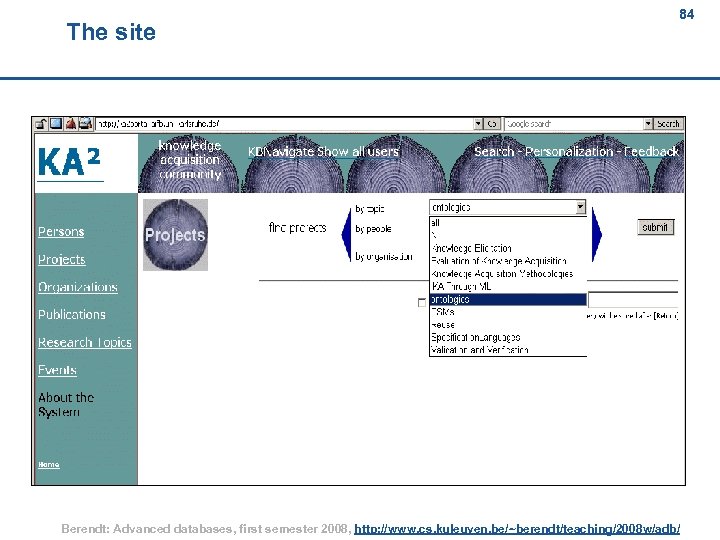Viewport: 720px width, 540px height.
Task: Open the kuleuven.be teaching URL in the footer
Action: [517, 529]
